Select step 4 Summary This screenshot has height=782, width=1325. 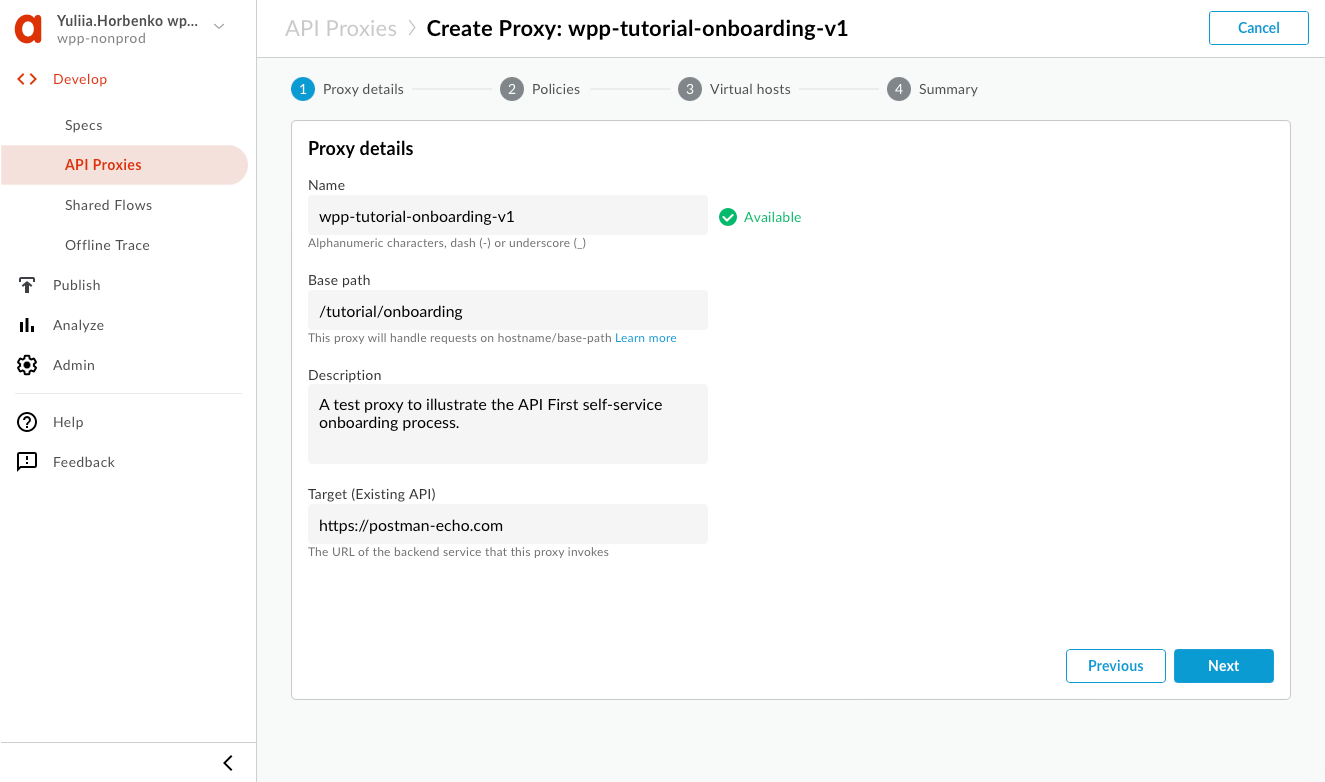(933, 89)
